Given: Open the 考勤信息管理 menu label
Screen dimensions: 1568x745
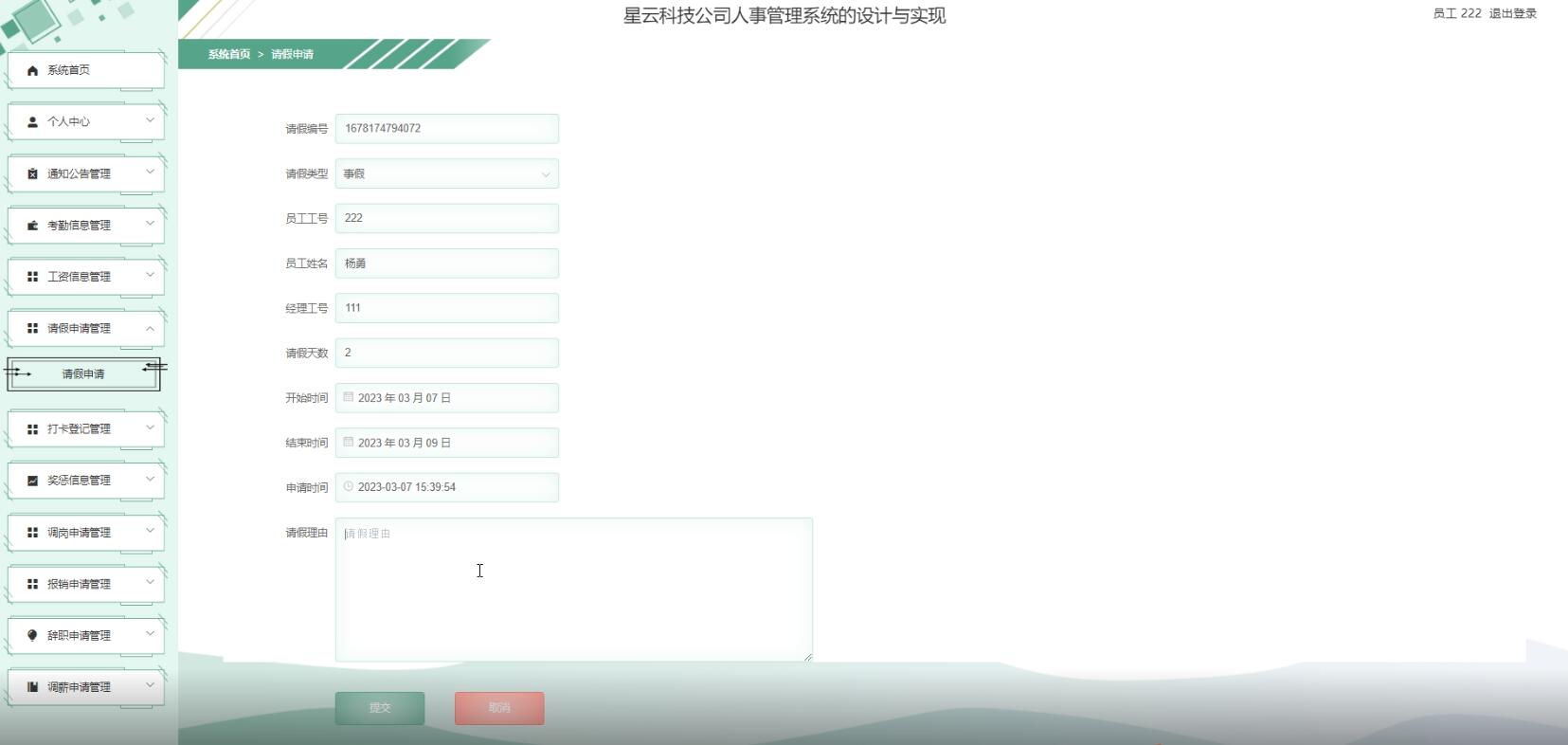Looking at the screenshot, I should point(80,226).
